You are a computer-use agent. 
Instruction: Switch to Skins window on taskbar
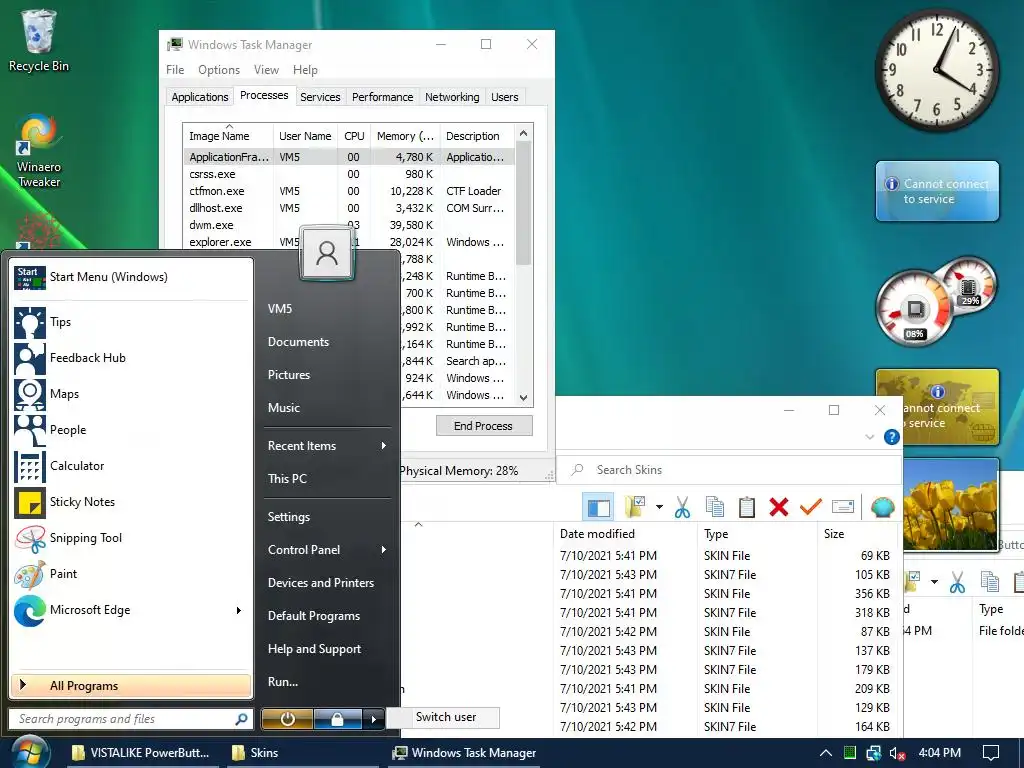[303, 752]
